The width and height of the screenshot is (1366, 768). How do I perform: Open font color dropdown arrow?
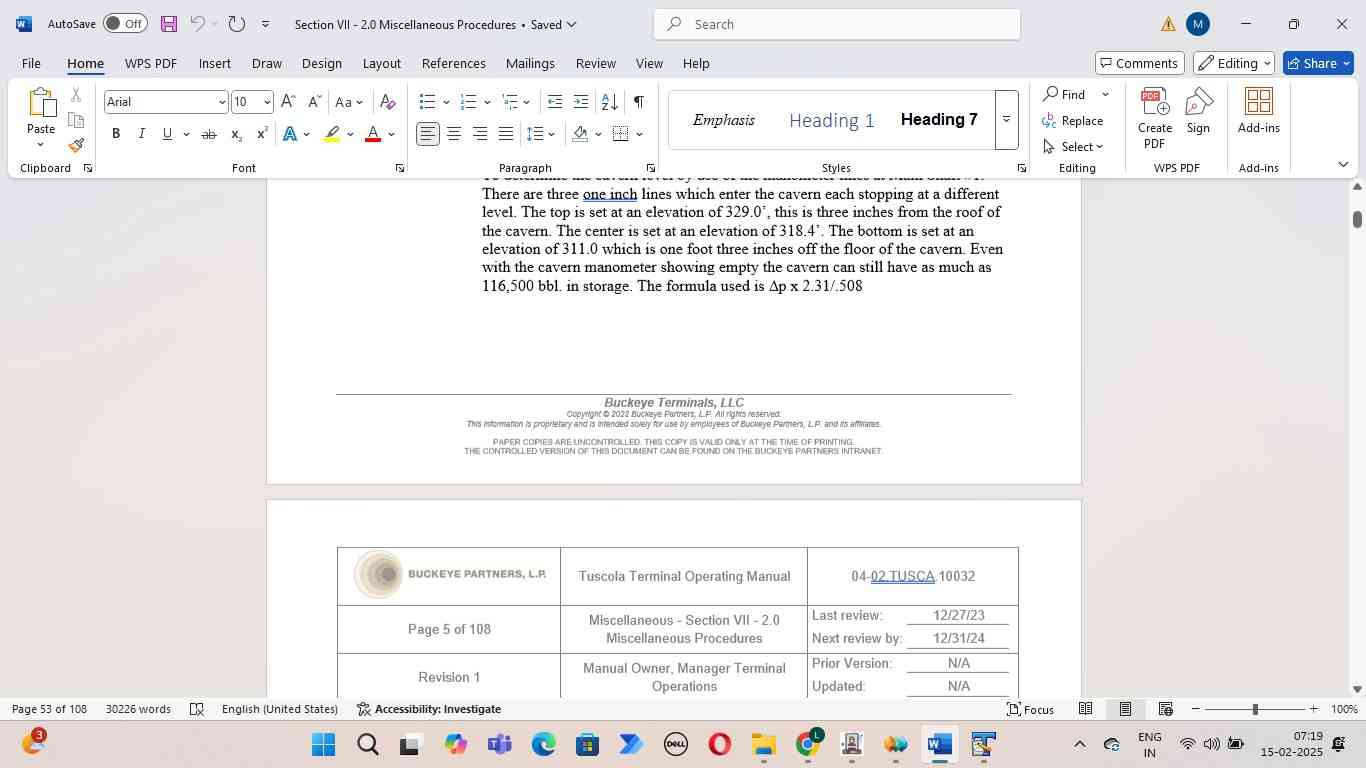coord(391,134)
